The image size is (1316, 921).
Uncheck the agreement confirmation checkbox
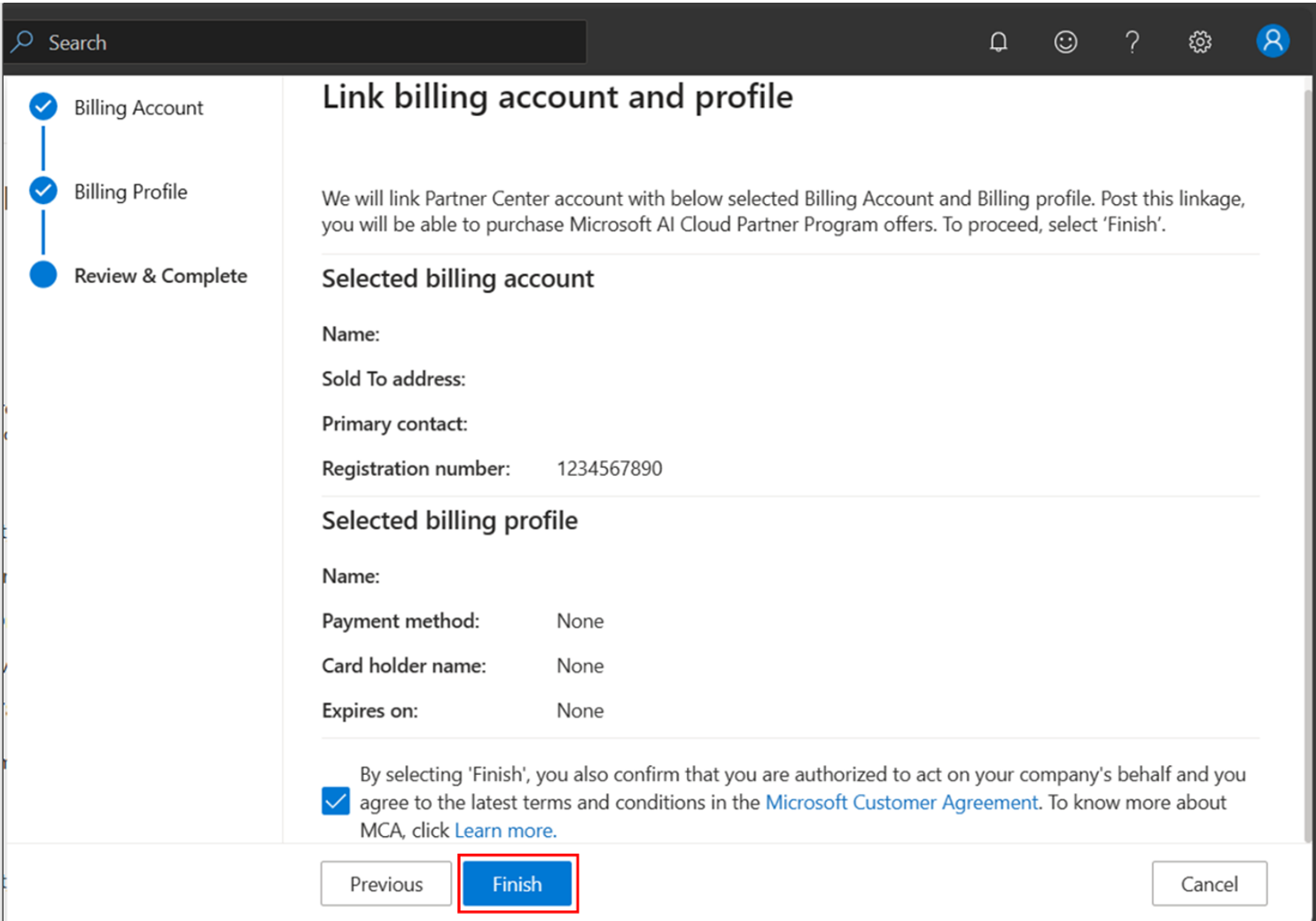336,801
